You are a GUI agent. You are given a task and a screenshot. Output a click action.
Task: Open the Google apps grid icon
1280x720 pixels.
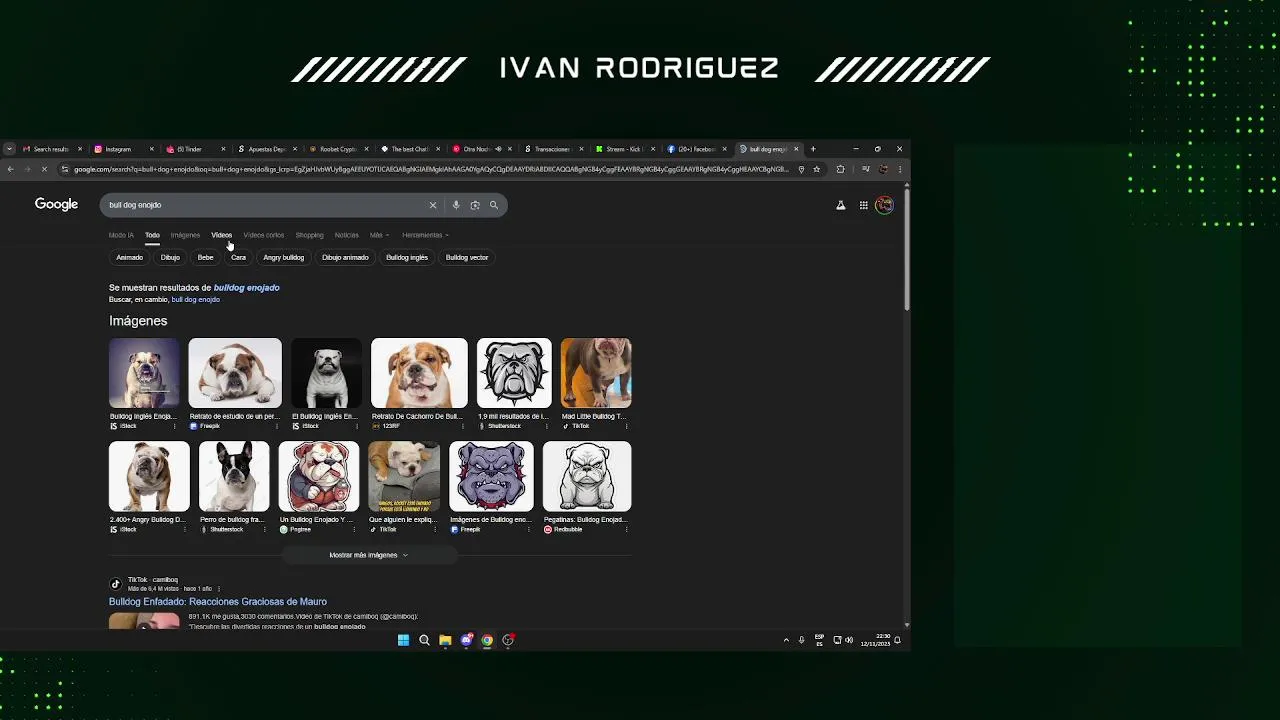coord(863,205)
